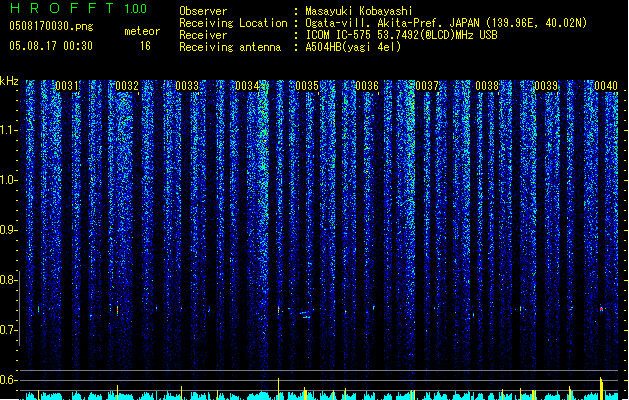Click the 0.6 kHz axis tick label
This screenshot has width=629, height=400.
(x=8, y=380)
